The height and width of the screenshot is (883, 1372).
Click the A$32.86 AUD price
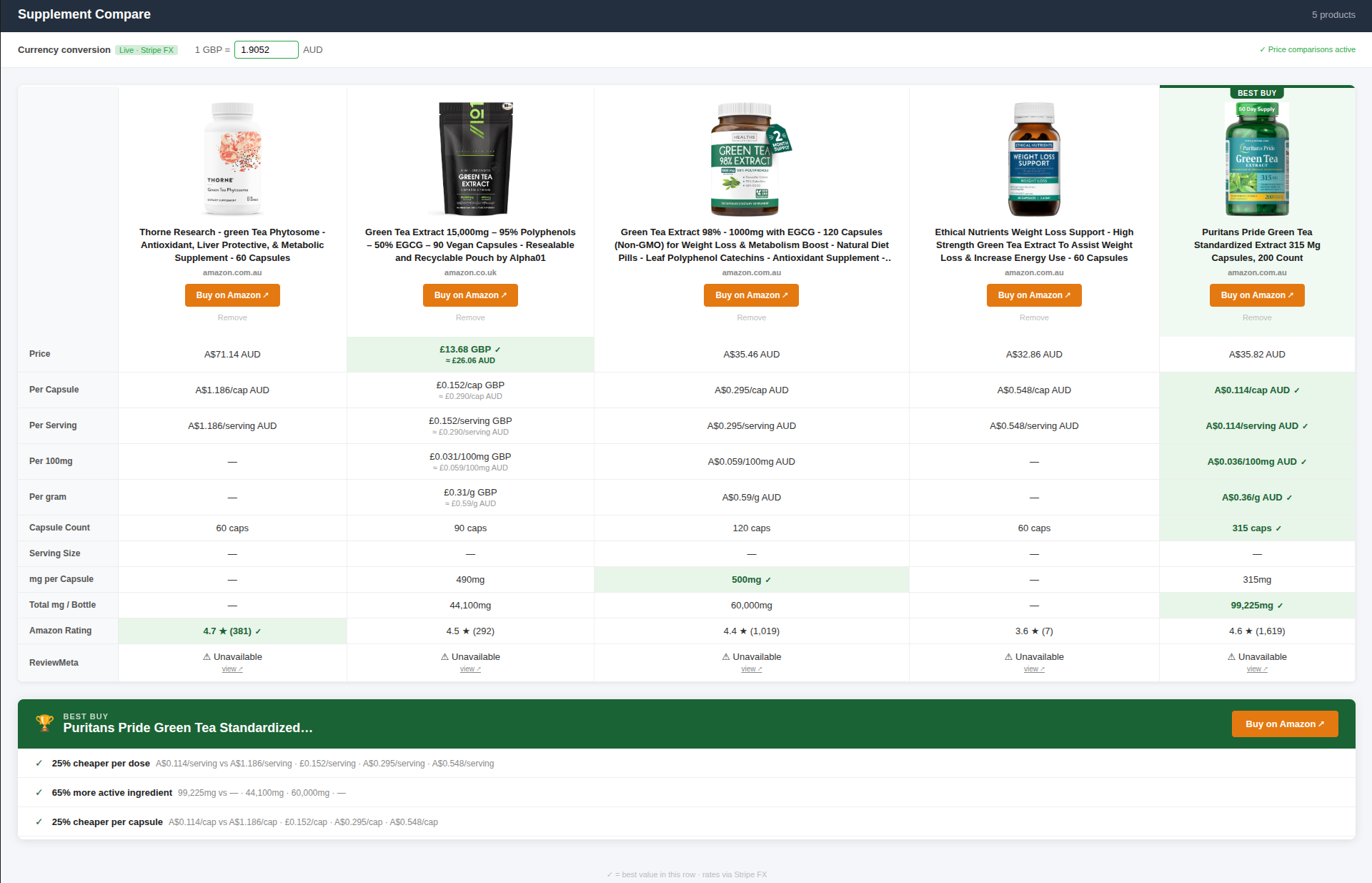click(1034, 355)
